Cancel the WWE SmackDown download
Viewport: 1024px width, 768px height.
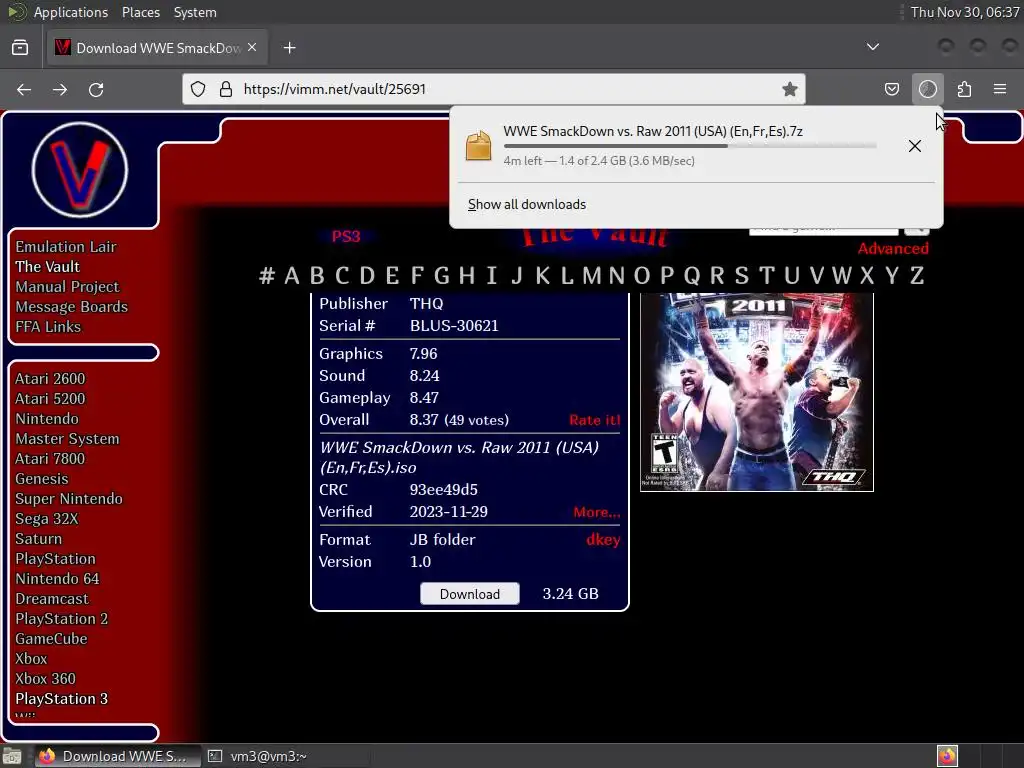(x=914, y=146)
